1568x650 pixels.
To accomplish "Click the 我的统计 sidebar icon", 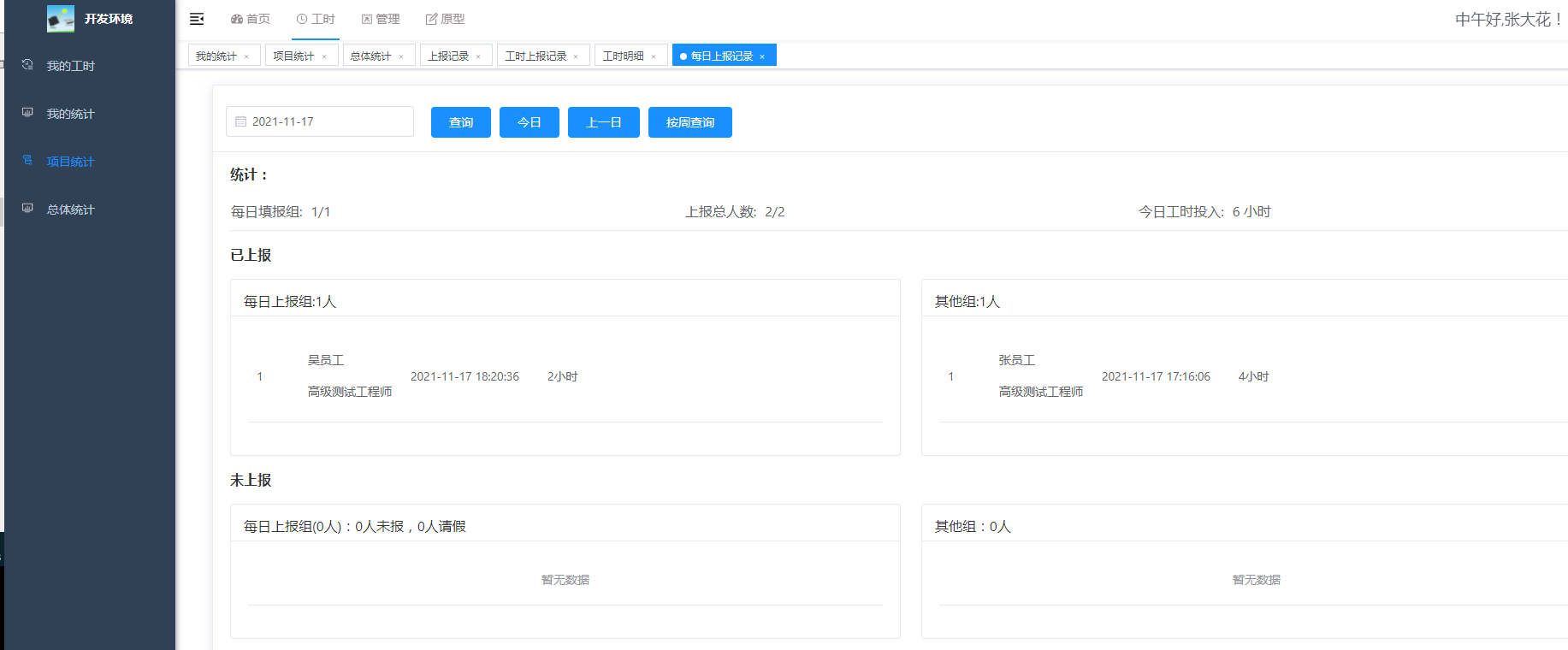I will pos(27,113).
